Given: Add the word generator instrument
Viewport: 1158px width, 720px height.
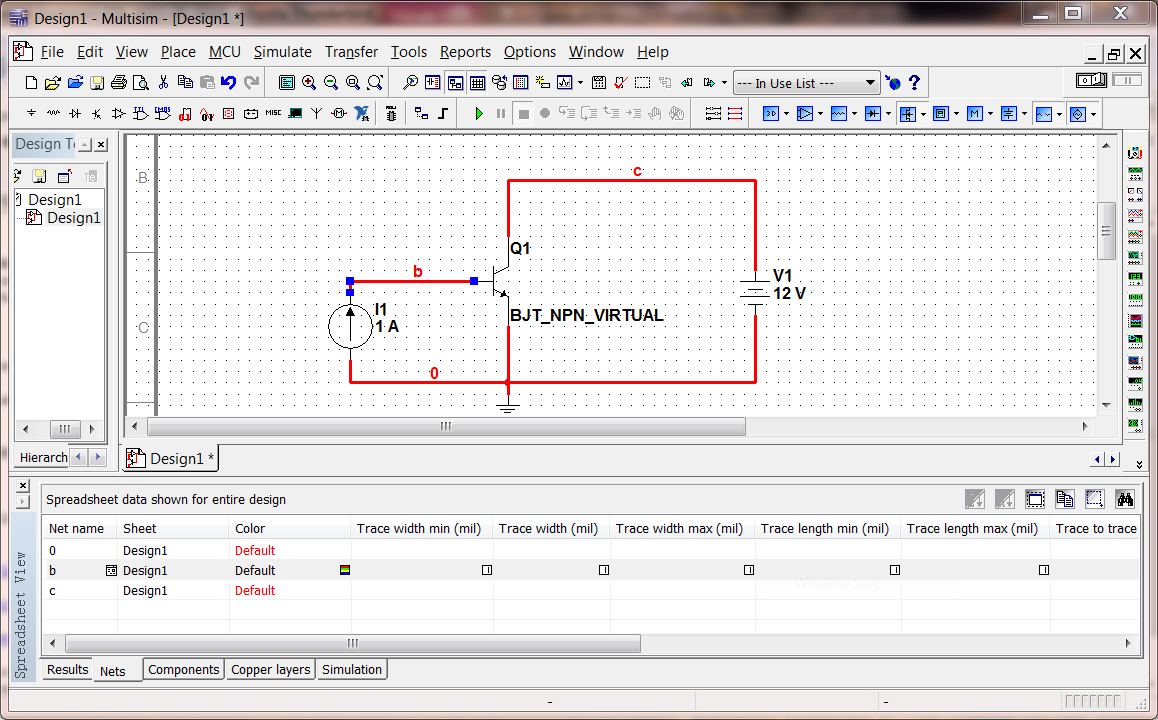Looking at the screenshot, I should coord(1135,299).
